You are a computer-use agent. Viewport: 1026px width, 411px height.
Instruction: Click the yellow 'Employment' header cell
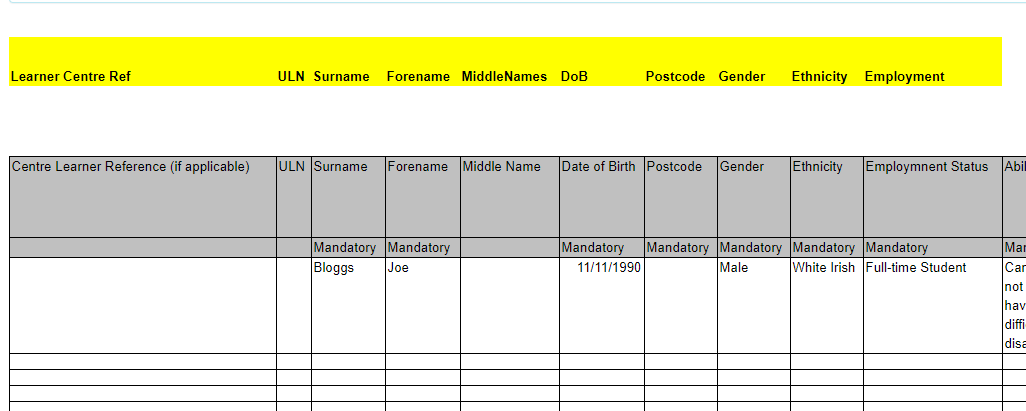click(x=904, y=77)
